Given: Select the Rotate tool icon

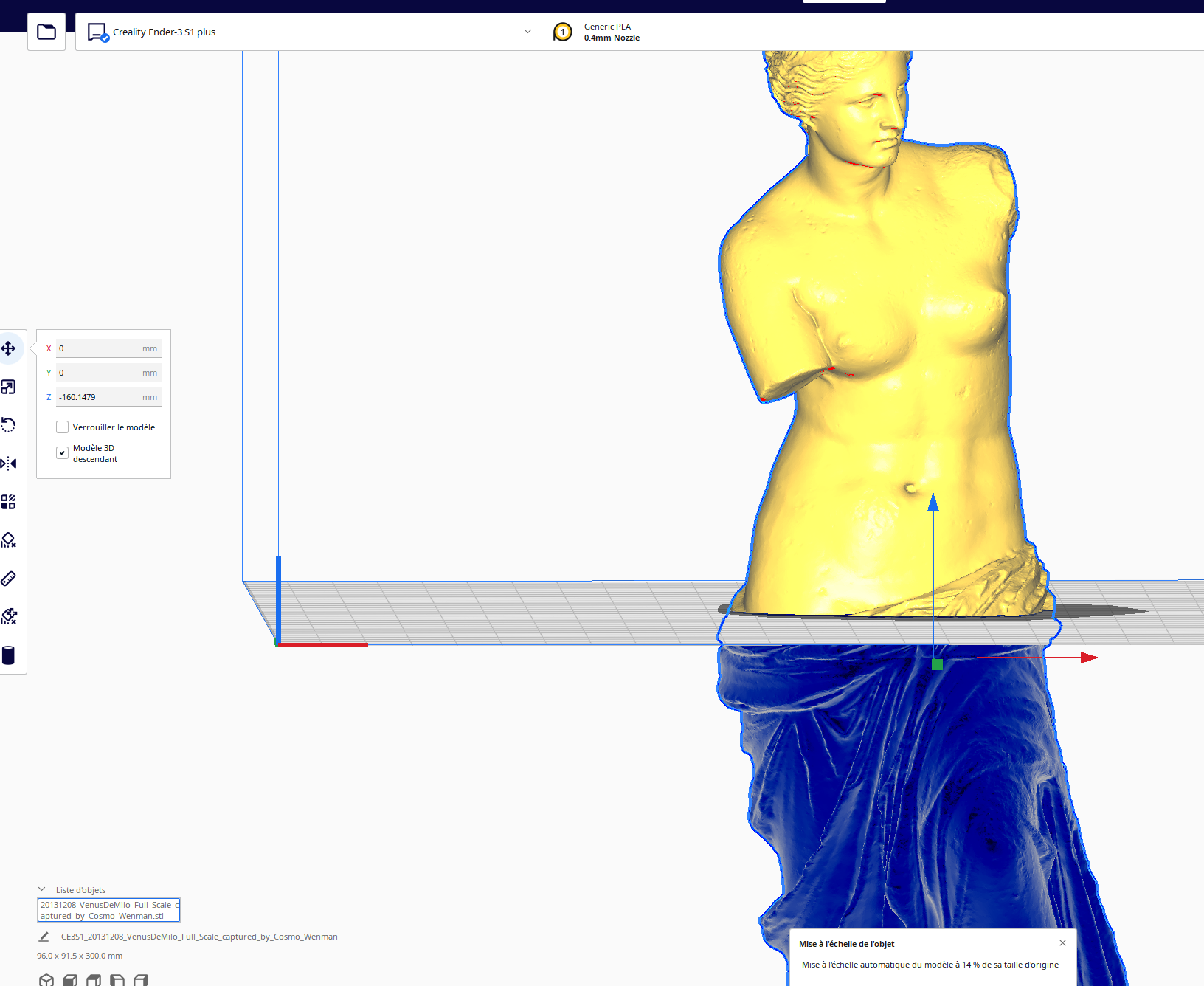Looking at the screenshot, I should tap(9, 425).
